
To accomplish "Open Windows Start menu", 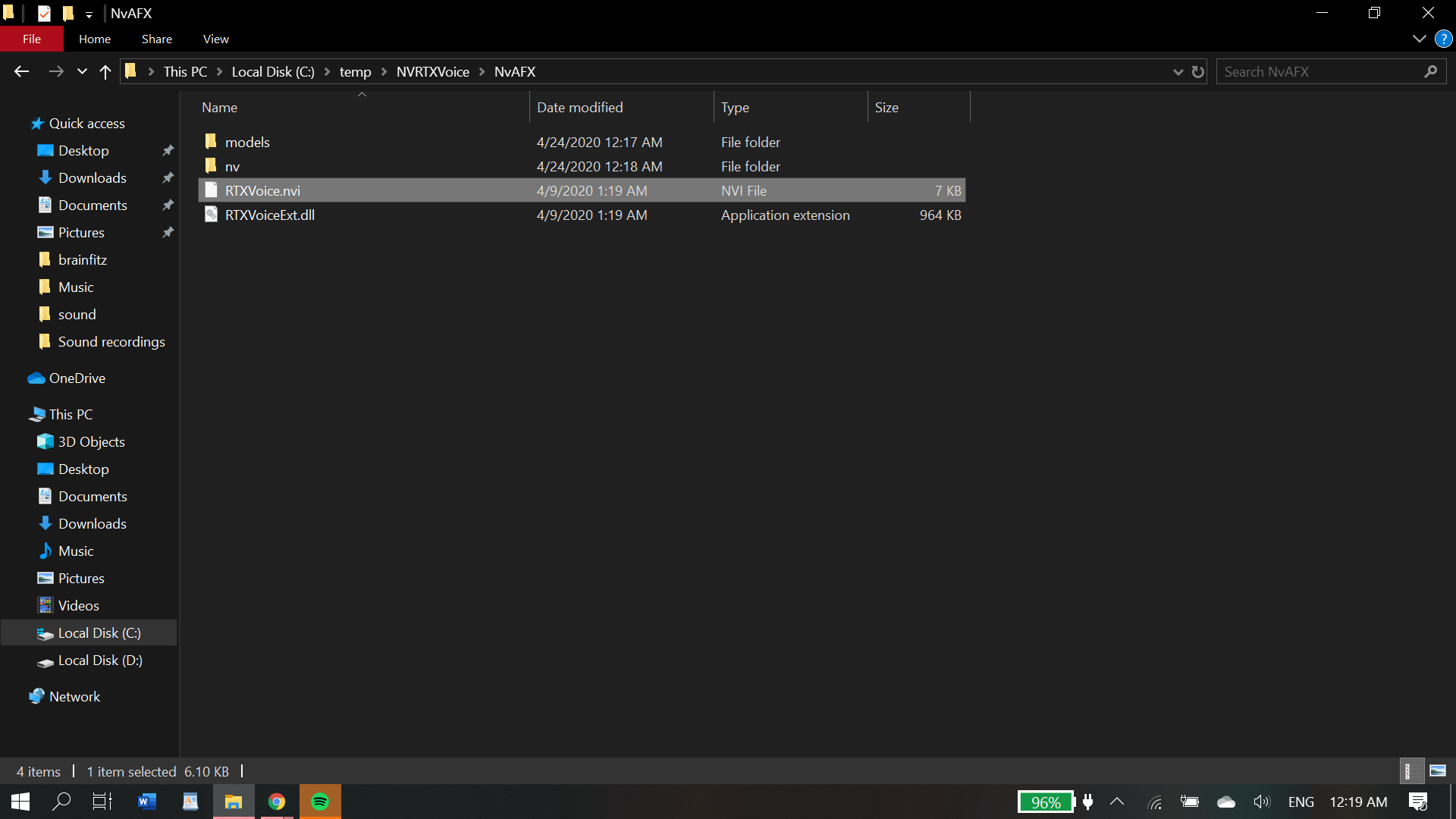I will coord(20,802).
